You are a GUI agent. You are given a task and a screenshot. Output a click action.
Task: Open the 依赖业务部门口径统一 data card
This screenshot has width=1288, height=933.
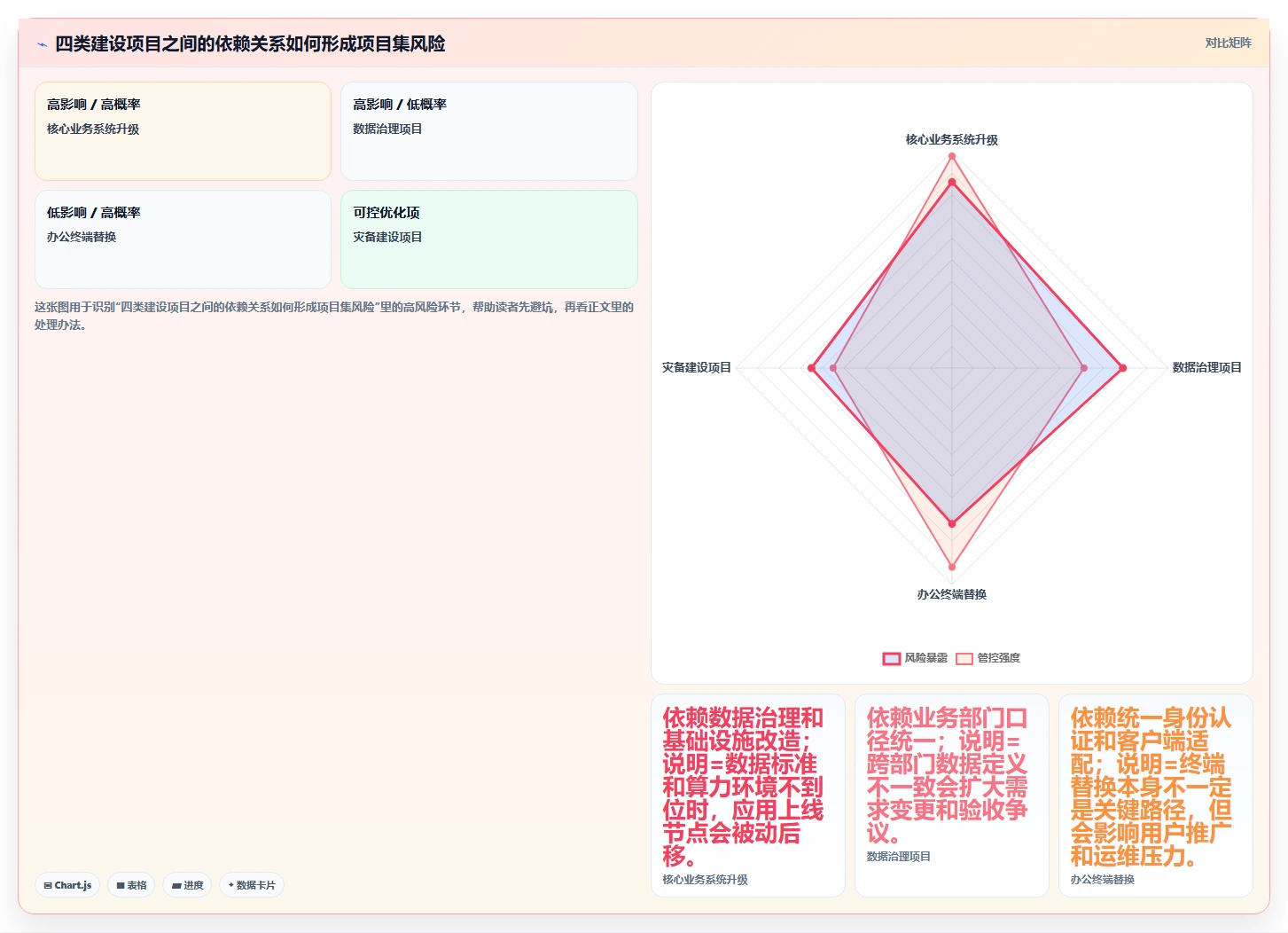pyautogui.click(x=952, y=796)
